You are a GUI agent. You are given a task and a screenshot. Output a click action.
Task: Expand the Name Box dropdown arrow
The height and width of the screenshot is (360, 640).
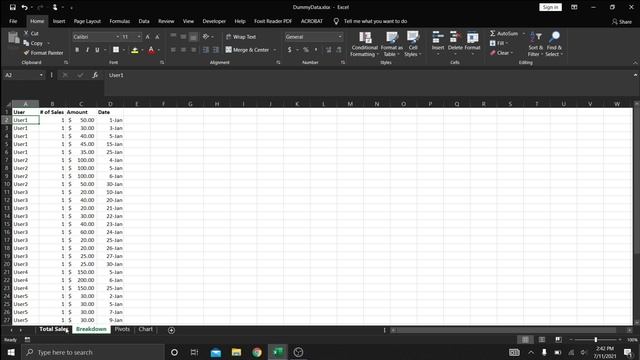(x=41, y=75)
